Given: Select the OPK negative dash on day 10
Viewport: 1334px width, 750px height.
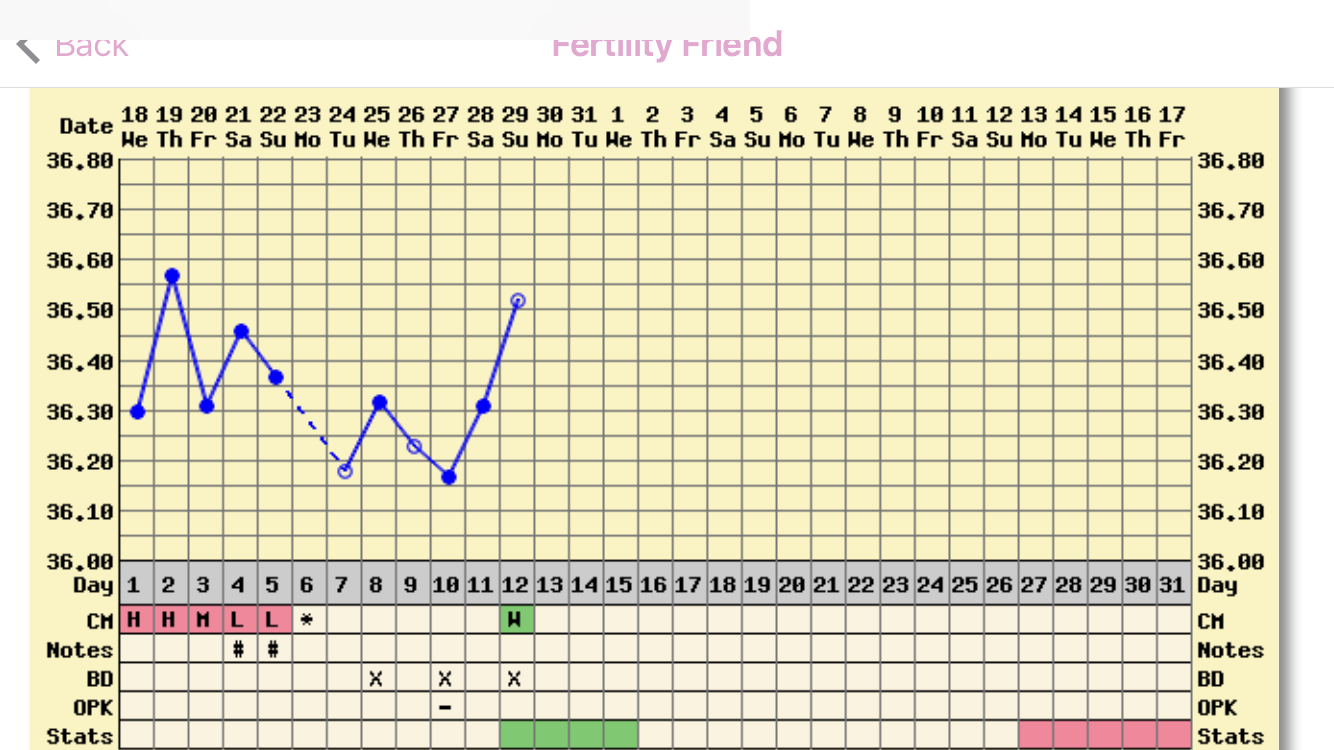Looking at the screenshot, I should [x=445, y=708].
